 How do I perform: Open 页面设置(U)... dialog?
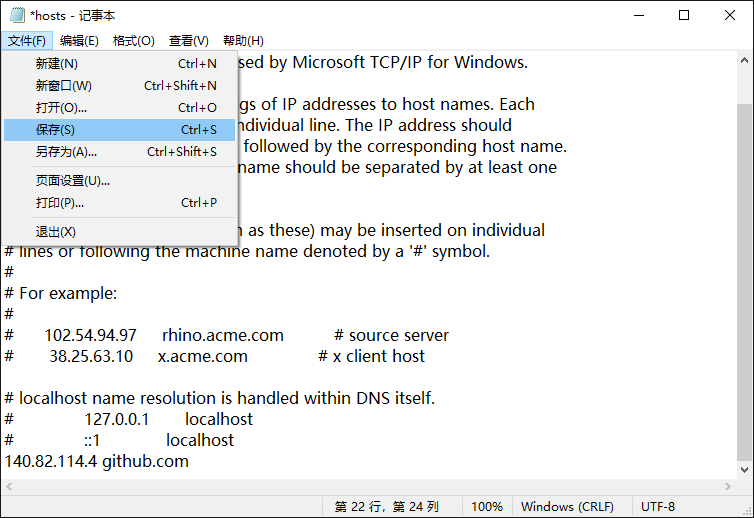[119, 181]
